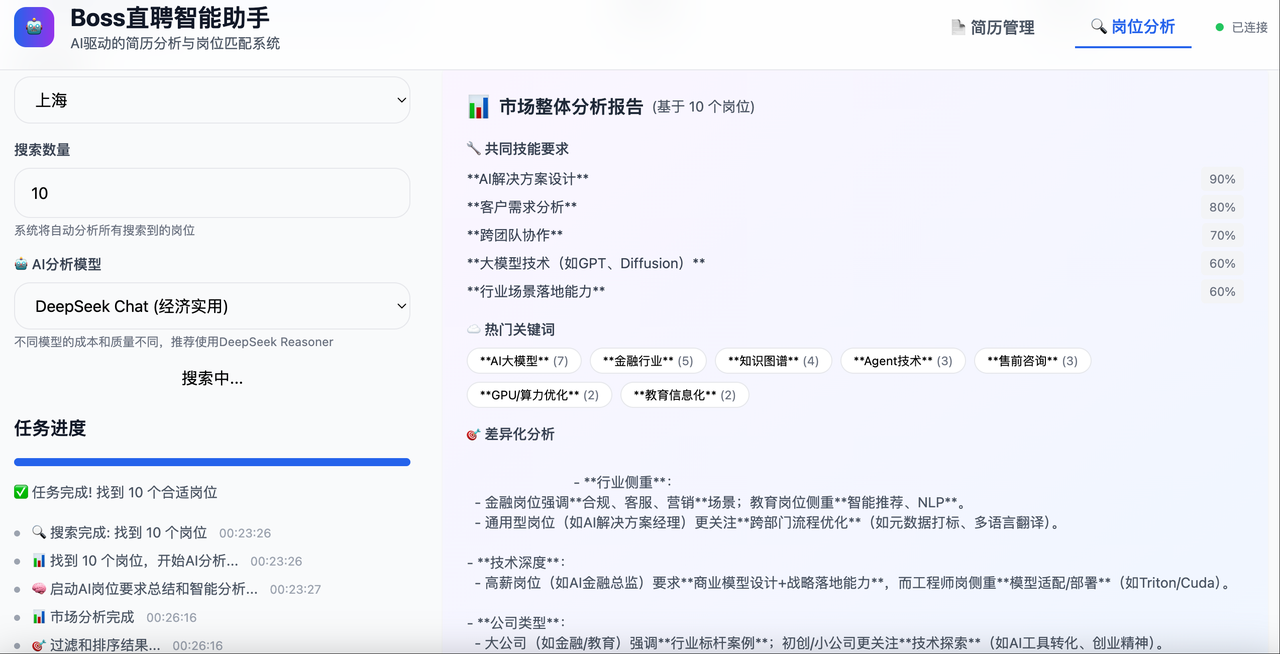Click the 搜索中... button

coord(212,378)
